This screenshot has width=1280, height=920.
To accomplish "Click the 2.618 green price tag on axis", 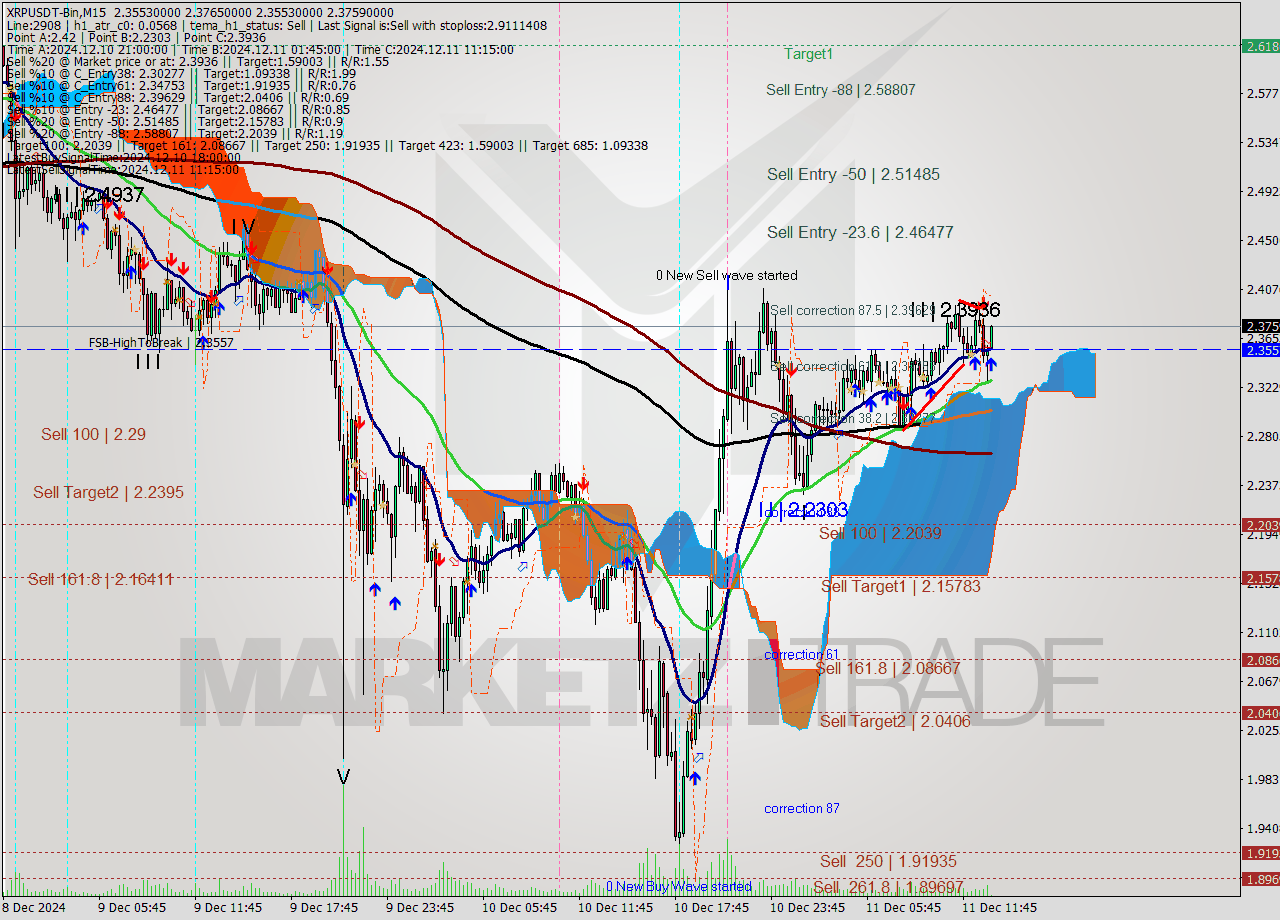I will pyautogui.click(x=1260, y=46).
